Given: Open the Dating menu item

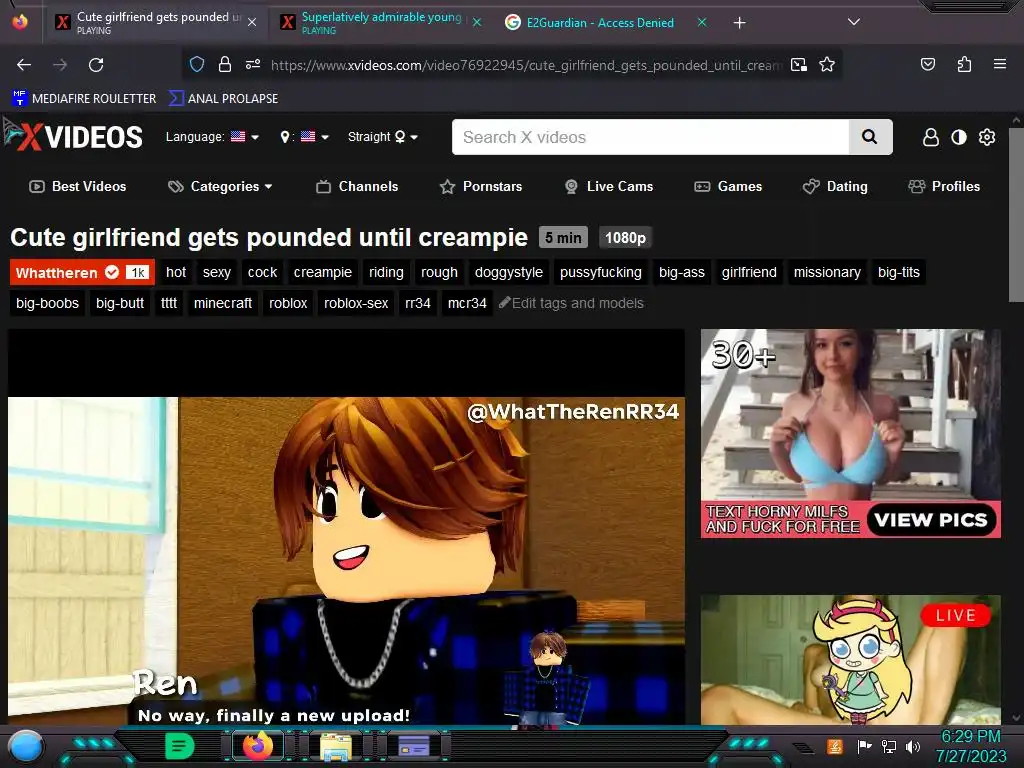Looking at the screenshot, I should [x=835, y=187].
